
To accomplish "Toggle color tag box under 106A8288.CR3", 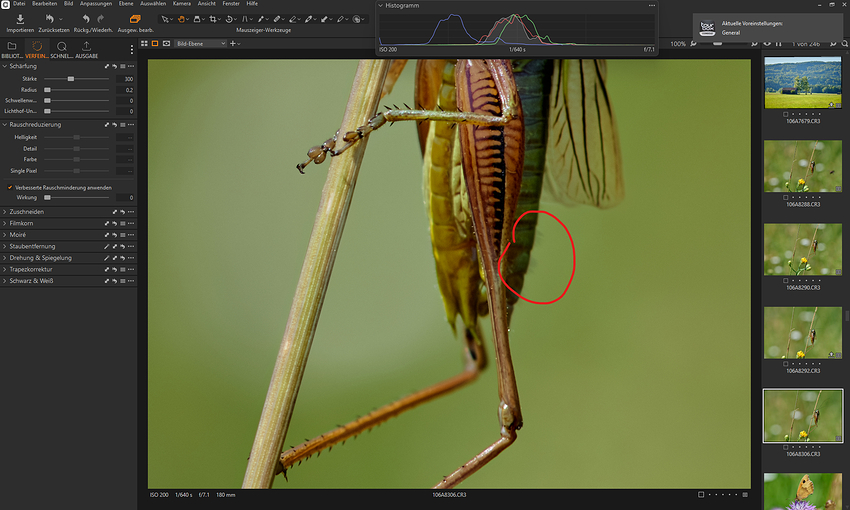I will coord(785,197).
